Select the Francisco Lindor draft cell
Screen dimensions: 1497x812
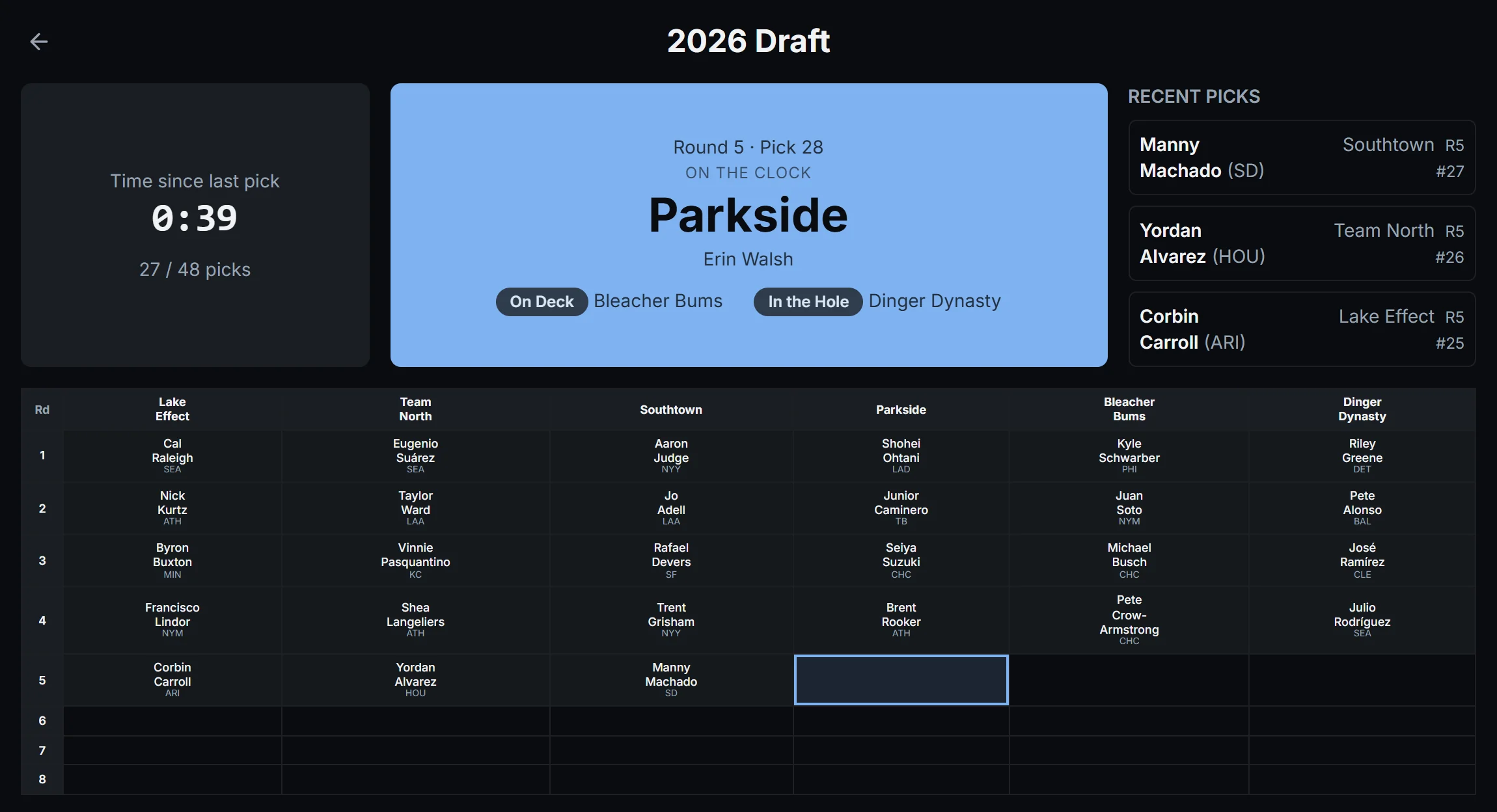point(172,620)
